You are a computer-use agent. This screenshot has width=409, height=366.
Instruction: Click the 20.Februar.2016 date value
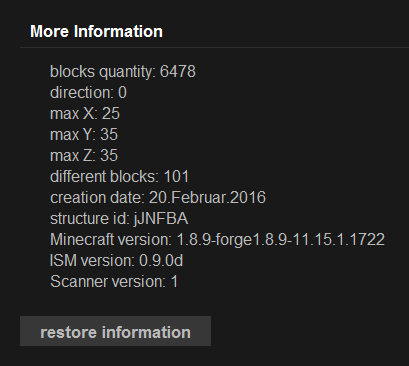pos(207,197)
